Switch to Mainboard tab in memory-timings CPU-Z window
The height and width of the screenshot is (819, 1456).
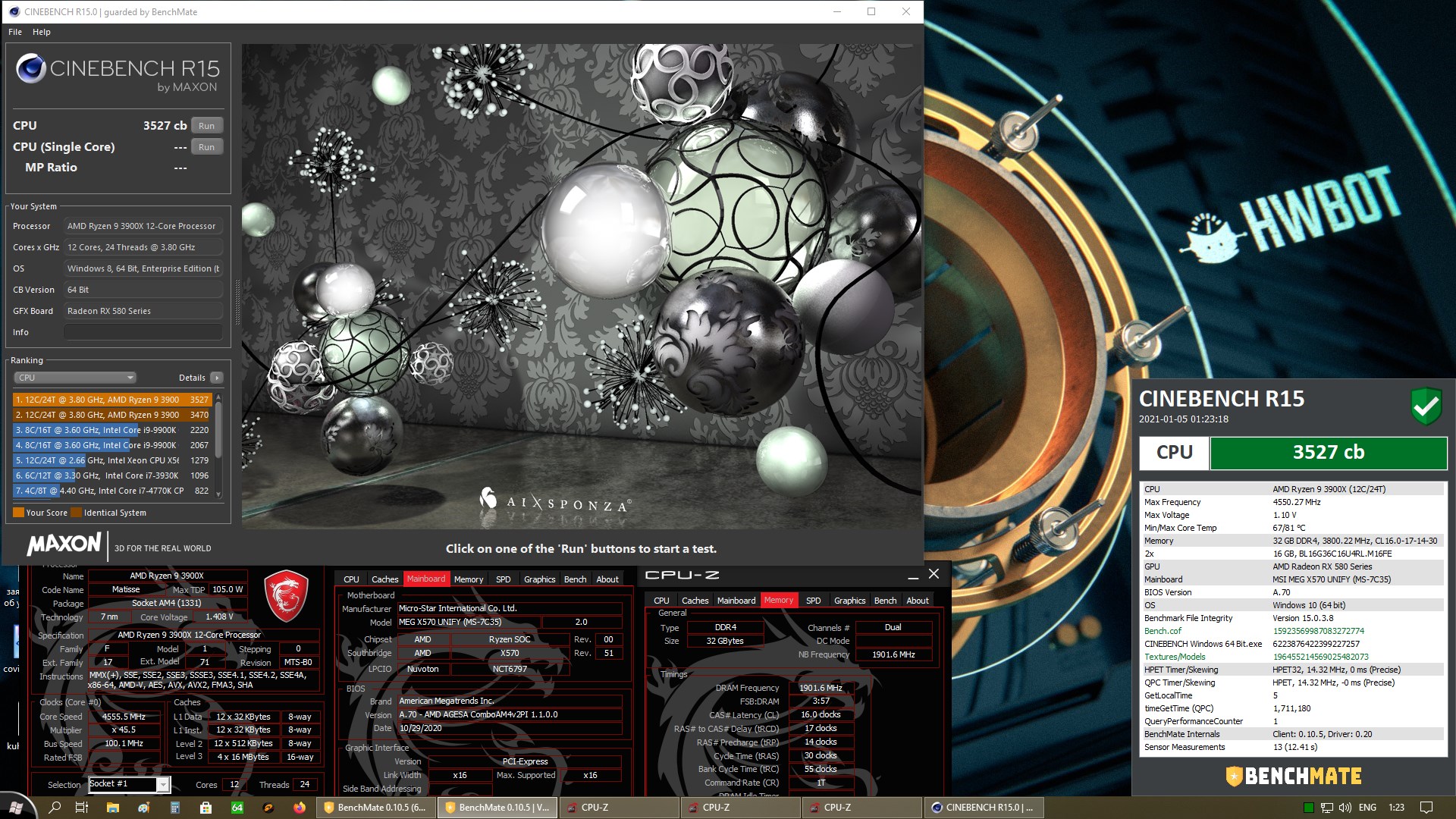[736, 601]
